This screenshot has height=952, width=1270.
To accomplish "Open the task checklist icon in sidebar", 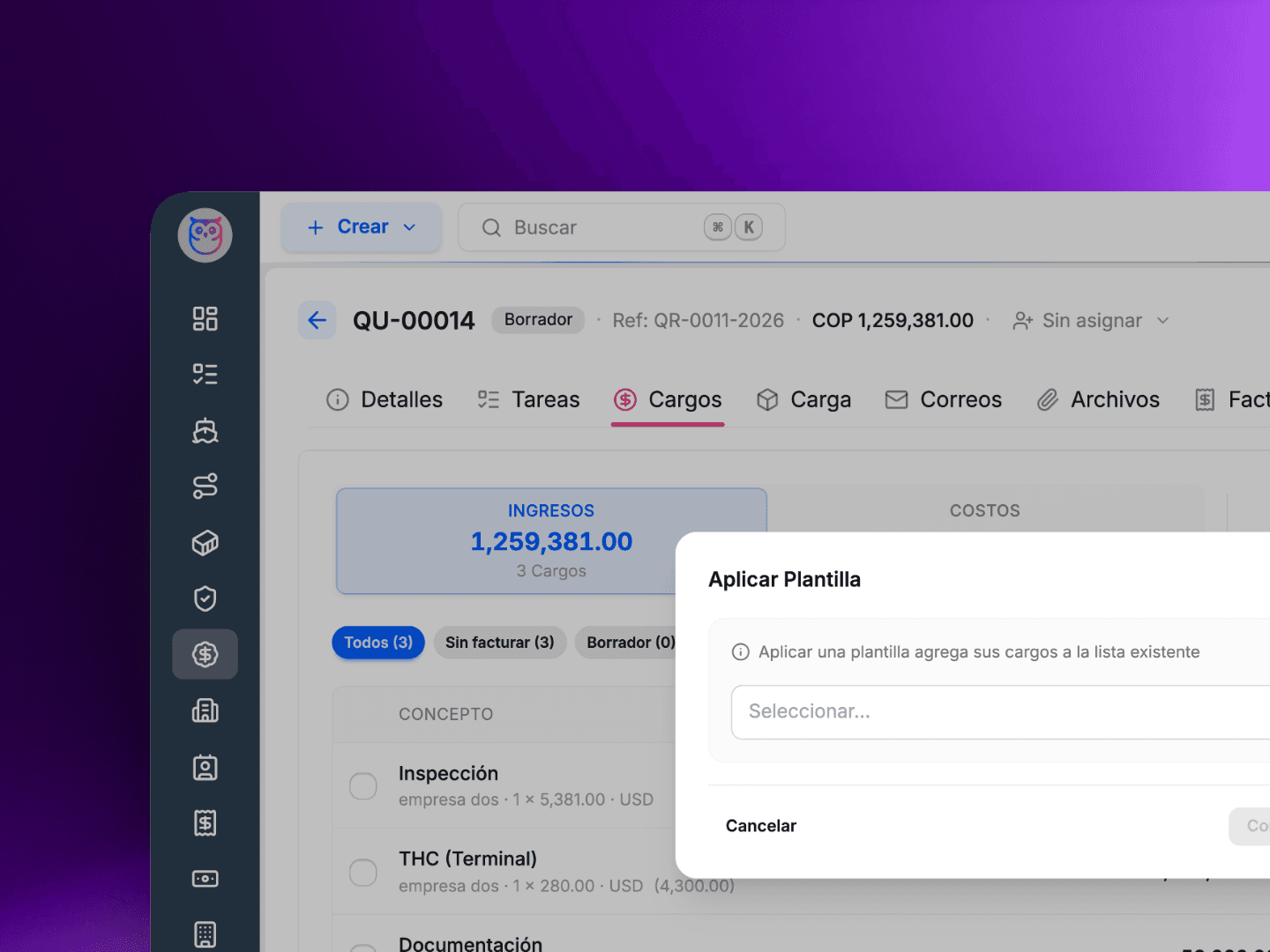I will 205,374.
